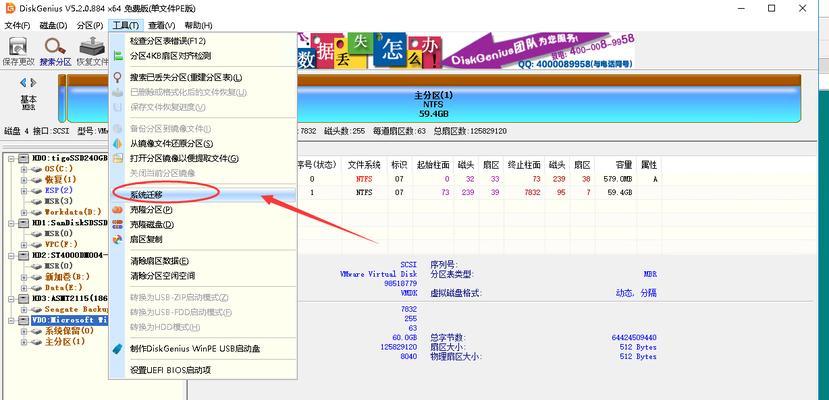Expand the 新加卷(B:) partition node
Screen dimensions: 829x400
pos(23,277)
